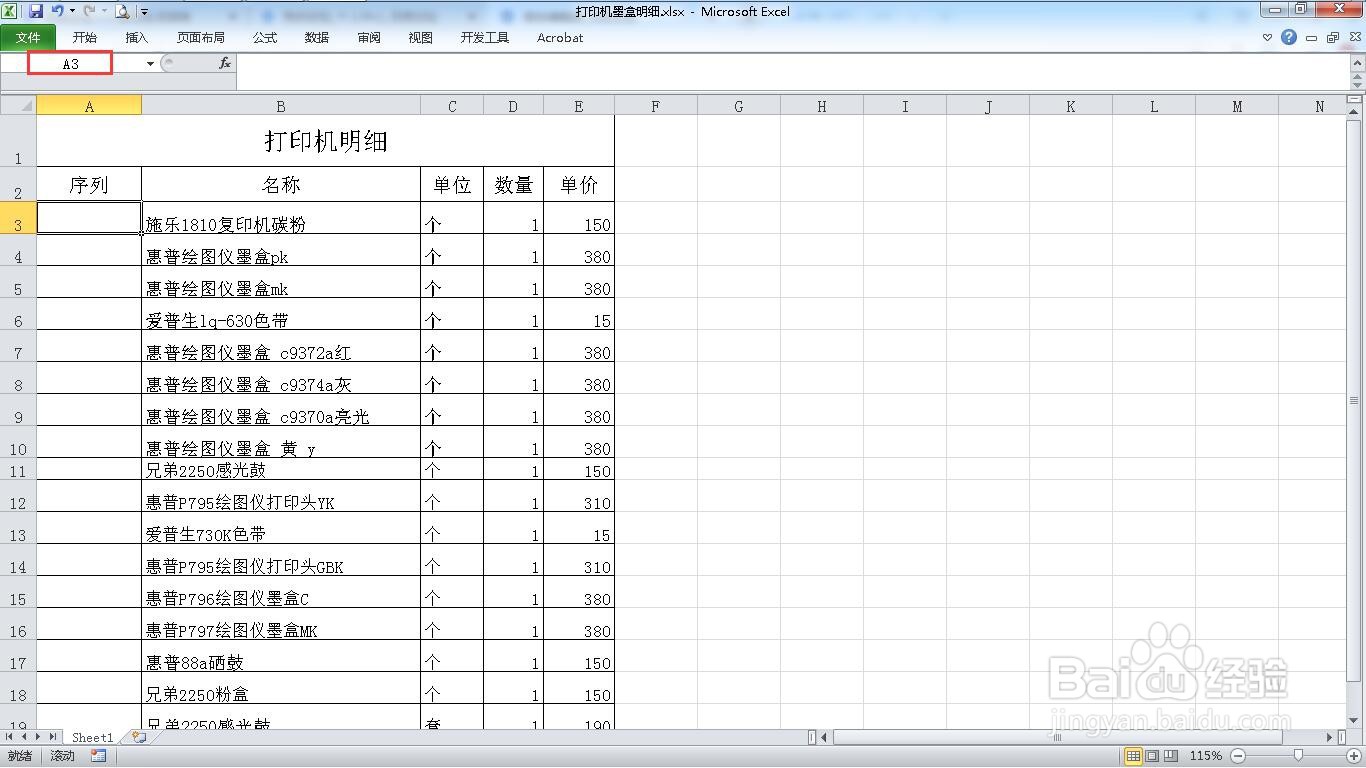1366x768 pixels.
Task: Go to the last sheet tab arrow
Action: pos(53,737)
